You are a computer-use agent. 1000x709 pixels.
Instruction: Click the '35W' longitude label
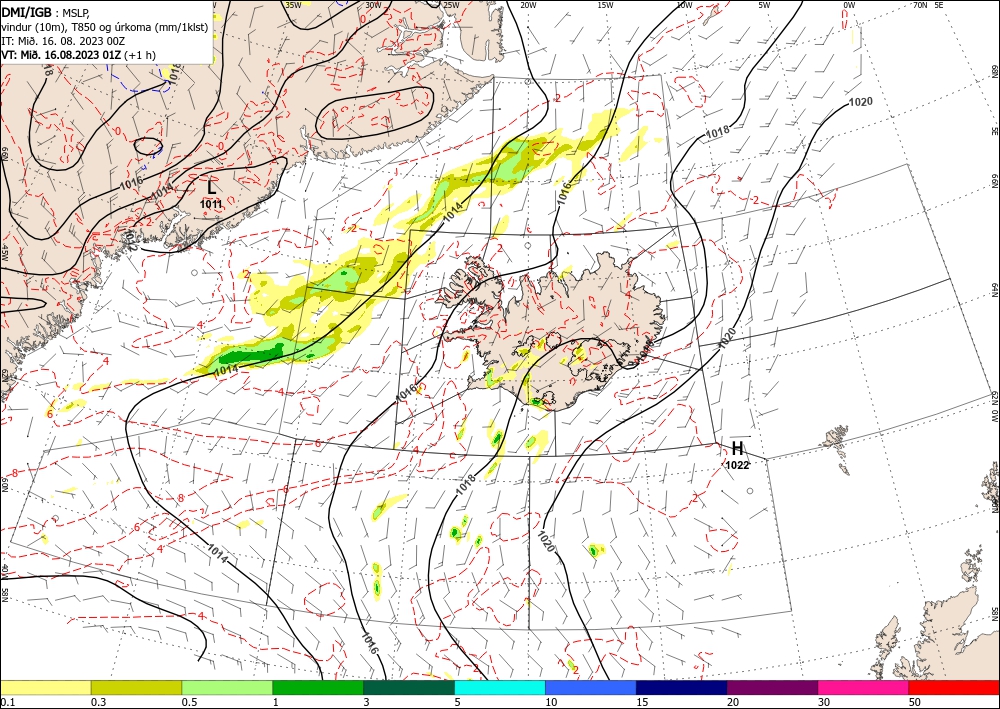(x=293, y=4)
